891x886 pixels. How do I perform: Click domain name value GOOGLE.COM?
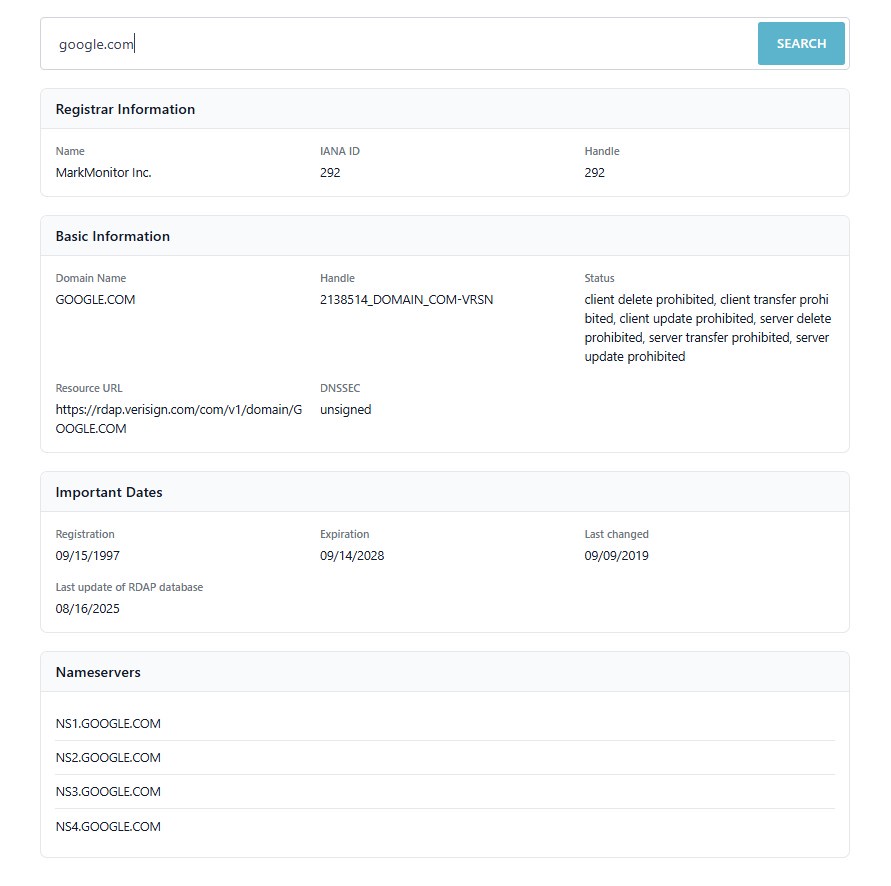point(95,300)
